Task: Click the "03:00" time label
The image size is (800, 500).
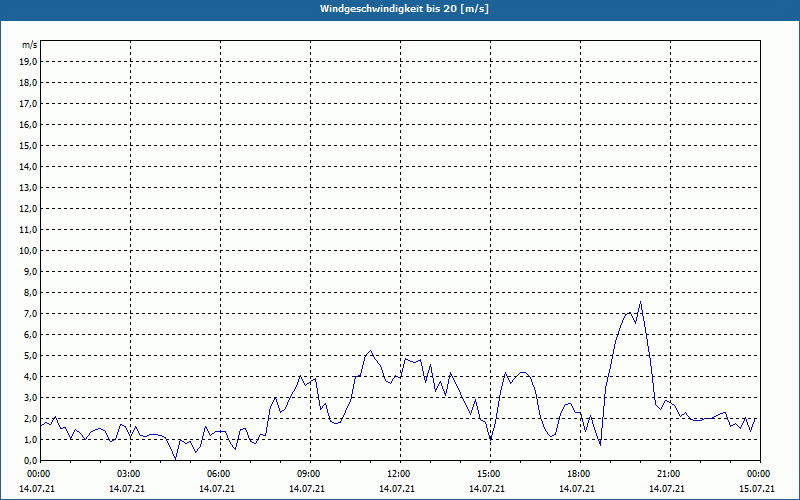Action: pos(127,474)
